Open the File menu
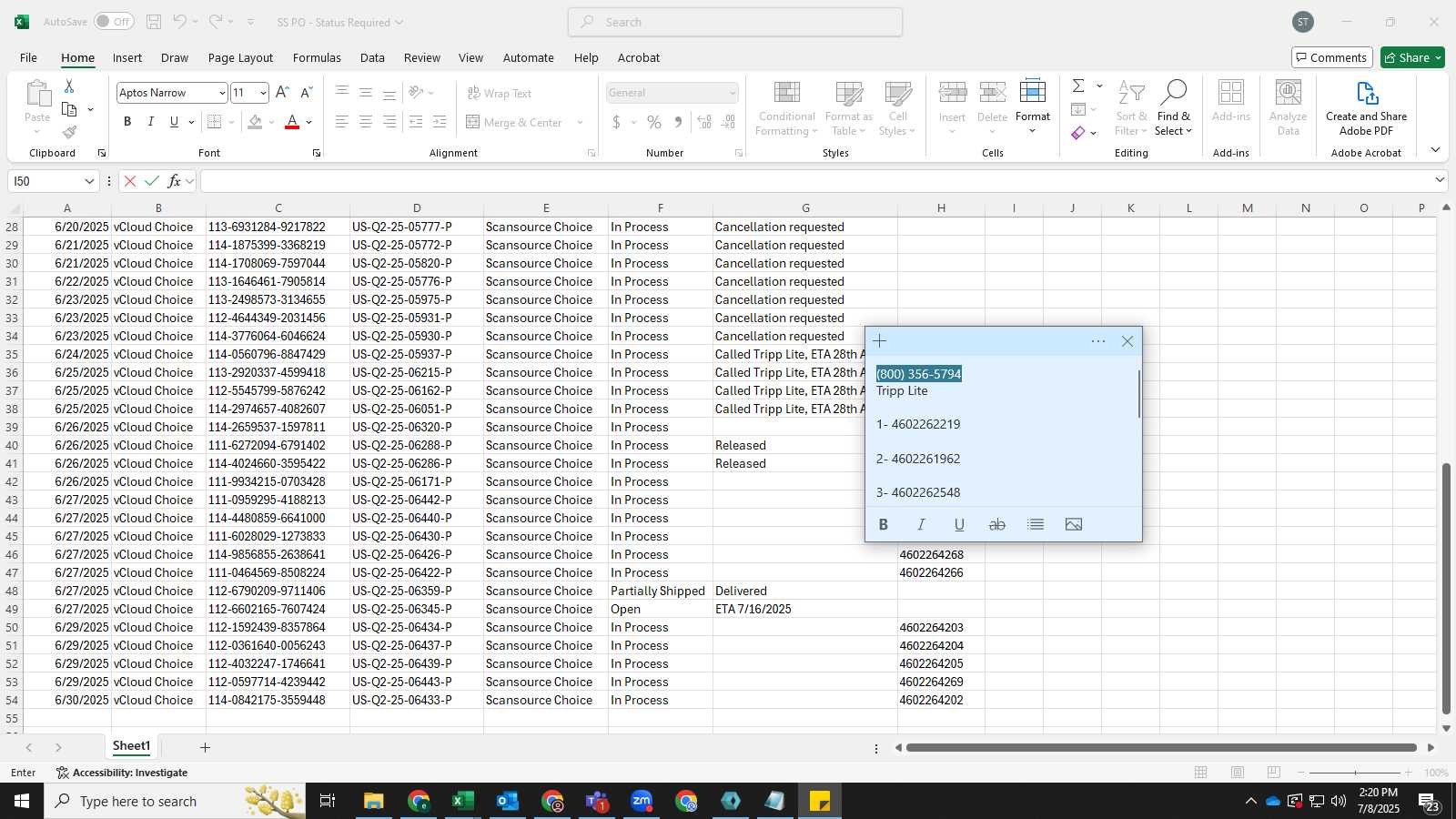This screenshot has width=1456, height=819. [x=29, y=57]
